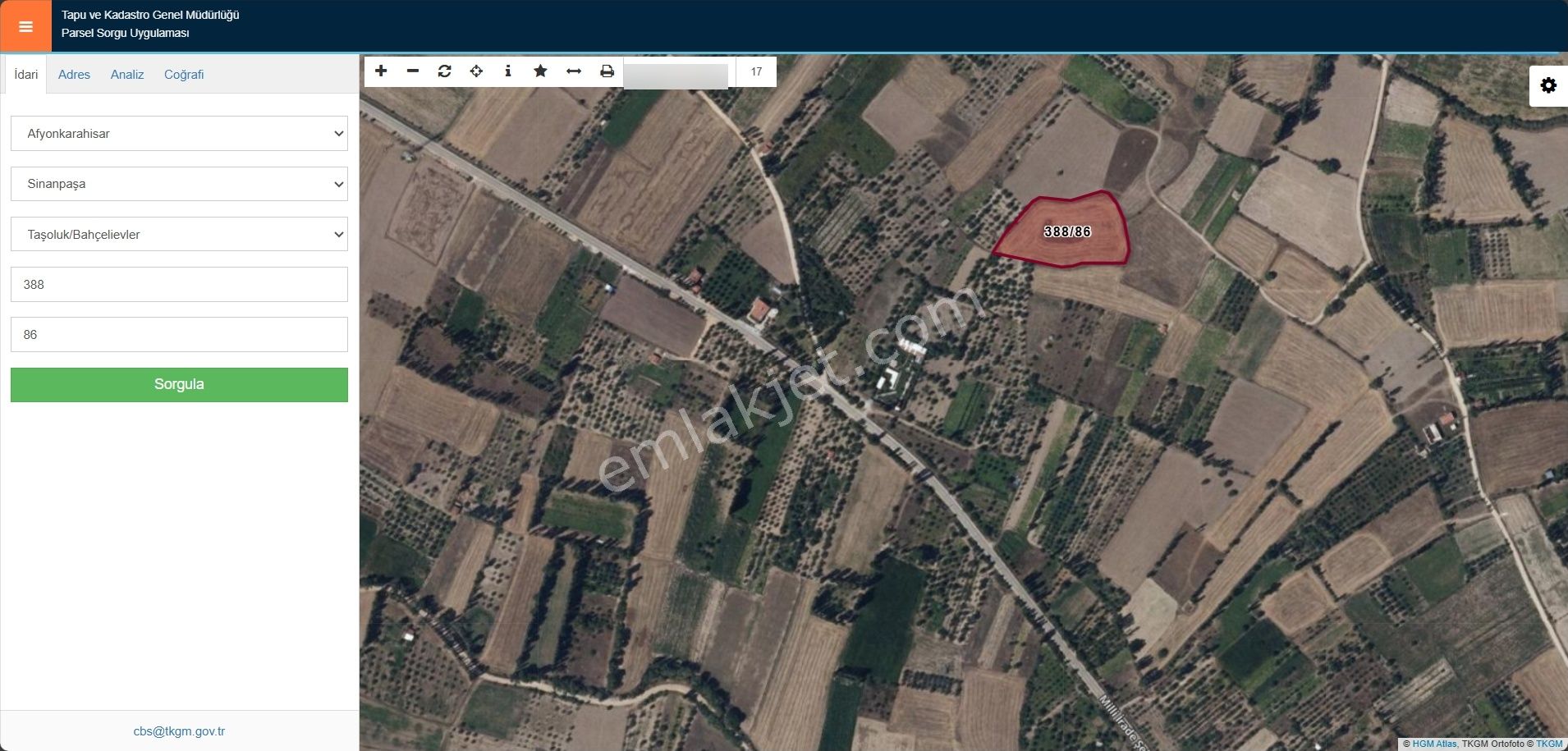Open the parcel info tool

[x=509, y=71]
